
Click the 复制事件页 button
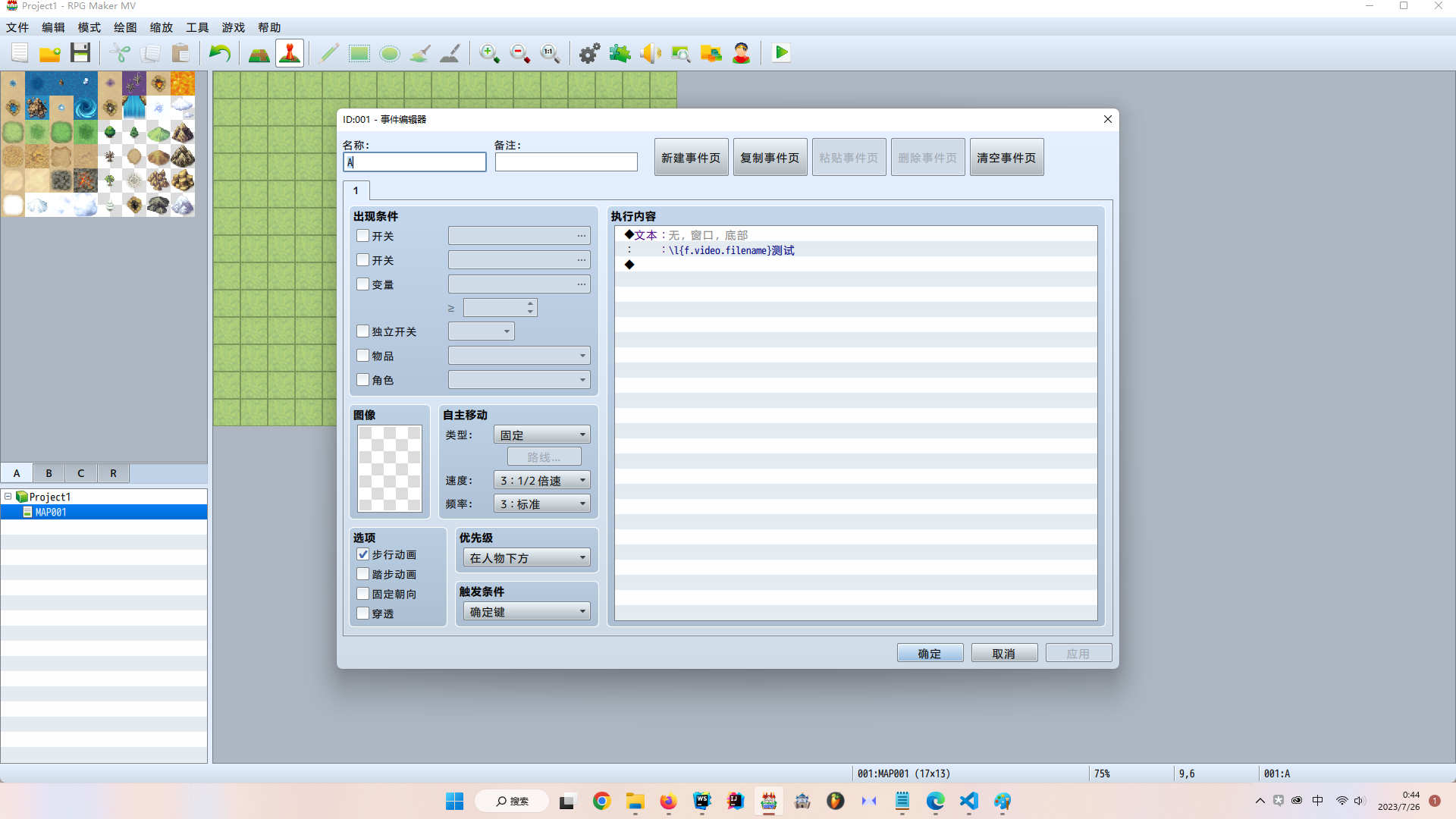click(770, 157)
